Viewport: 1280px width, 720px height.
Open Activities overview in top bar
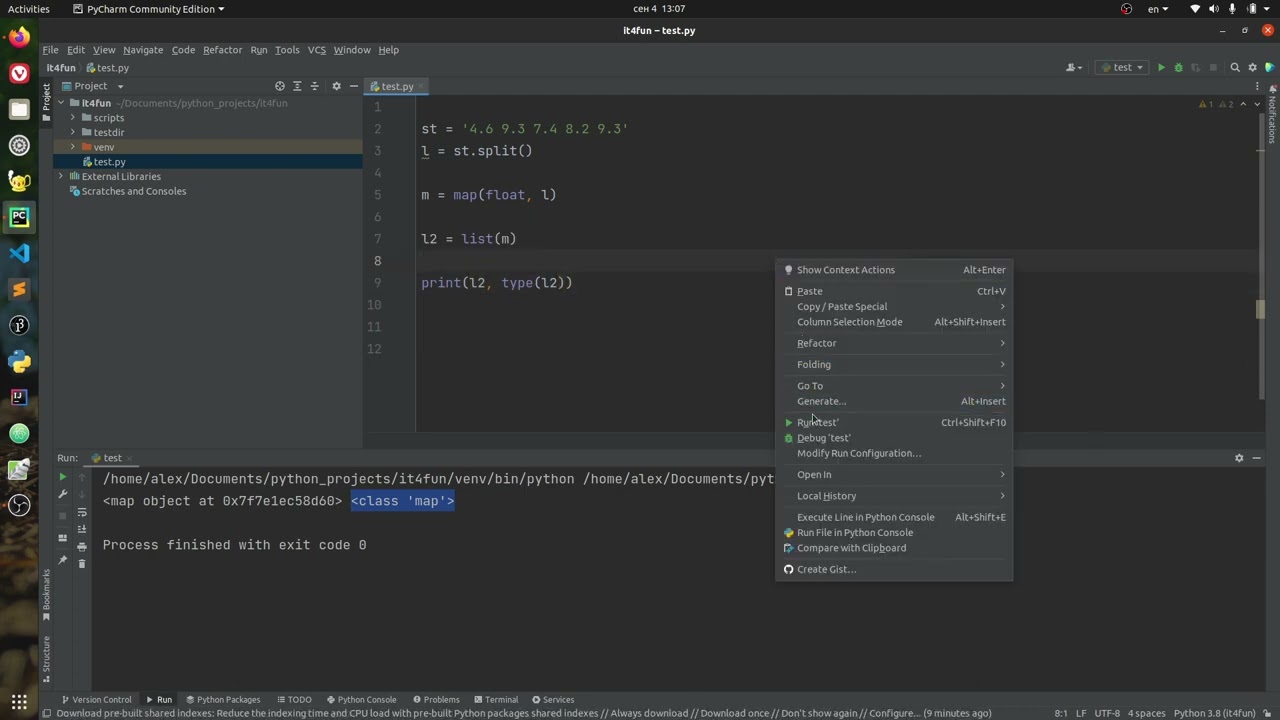click(28, 9)
